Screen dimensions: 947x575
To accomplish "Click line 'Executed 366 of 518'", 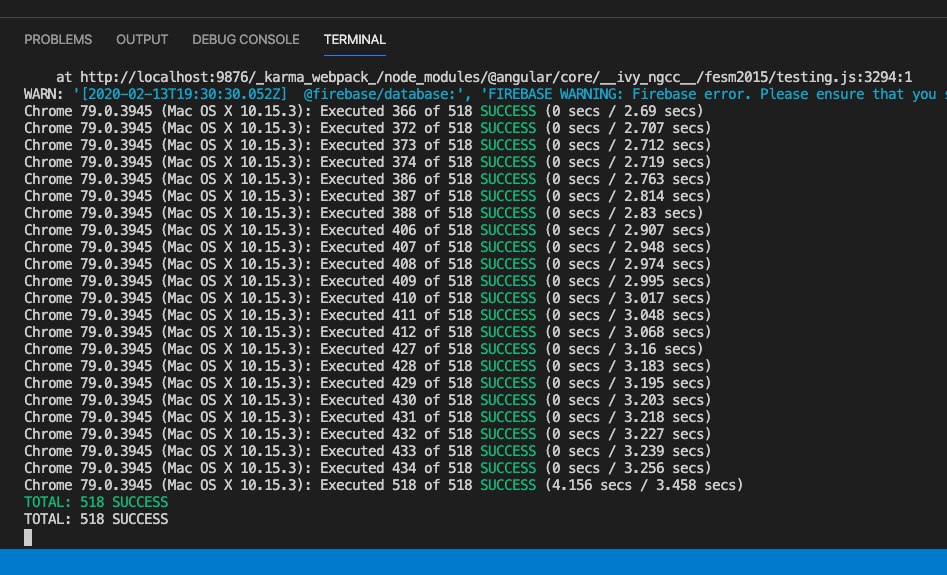I will click(x=364, y=111).
